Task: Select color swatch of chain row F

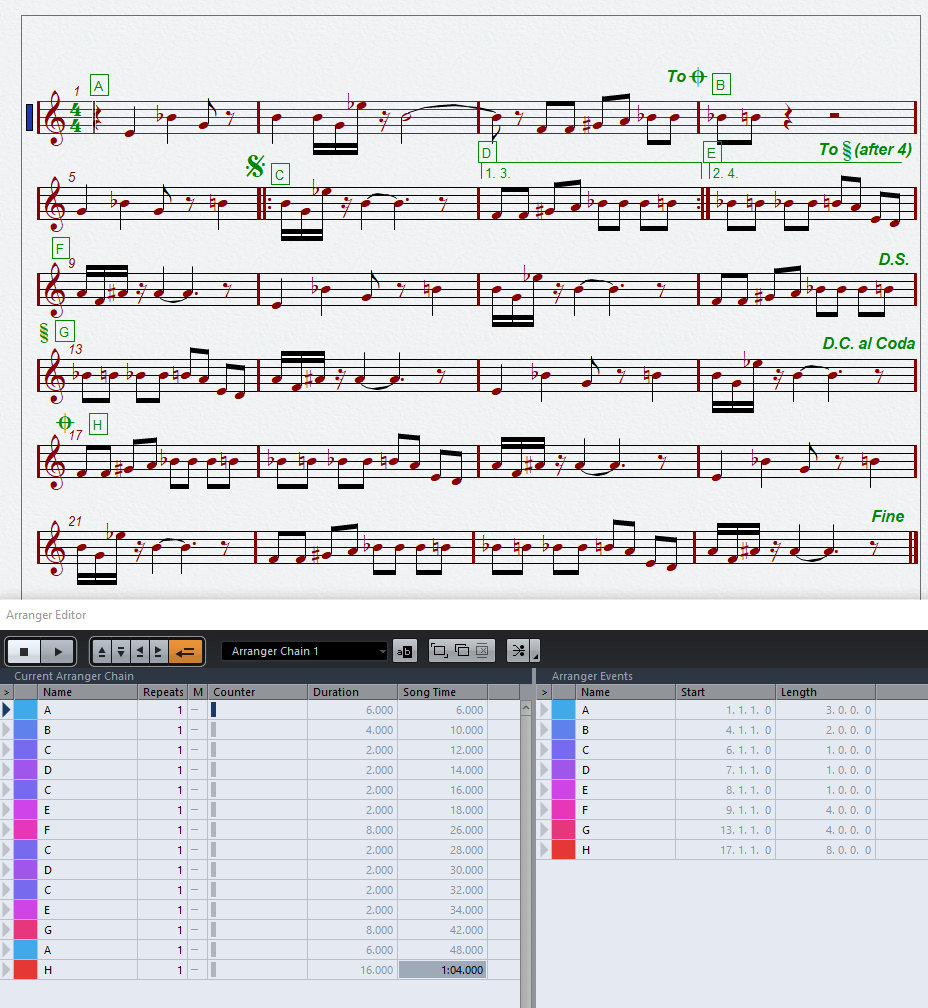Action: point(26,830)
